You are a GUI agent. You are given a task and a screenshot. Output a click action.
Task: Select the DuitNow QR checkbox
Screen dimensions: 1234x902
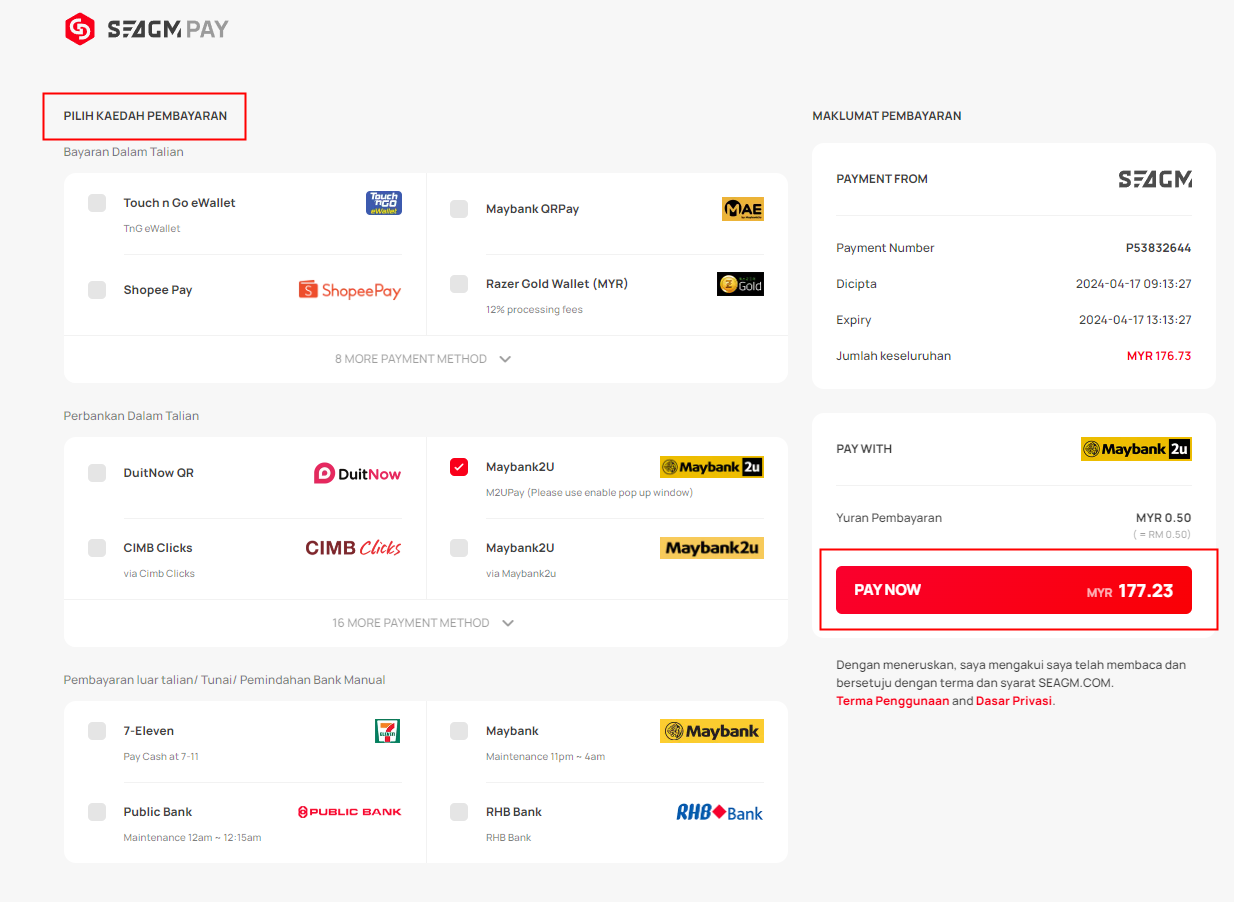point(97,473)
